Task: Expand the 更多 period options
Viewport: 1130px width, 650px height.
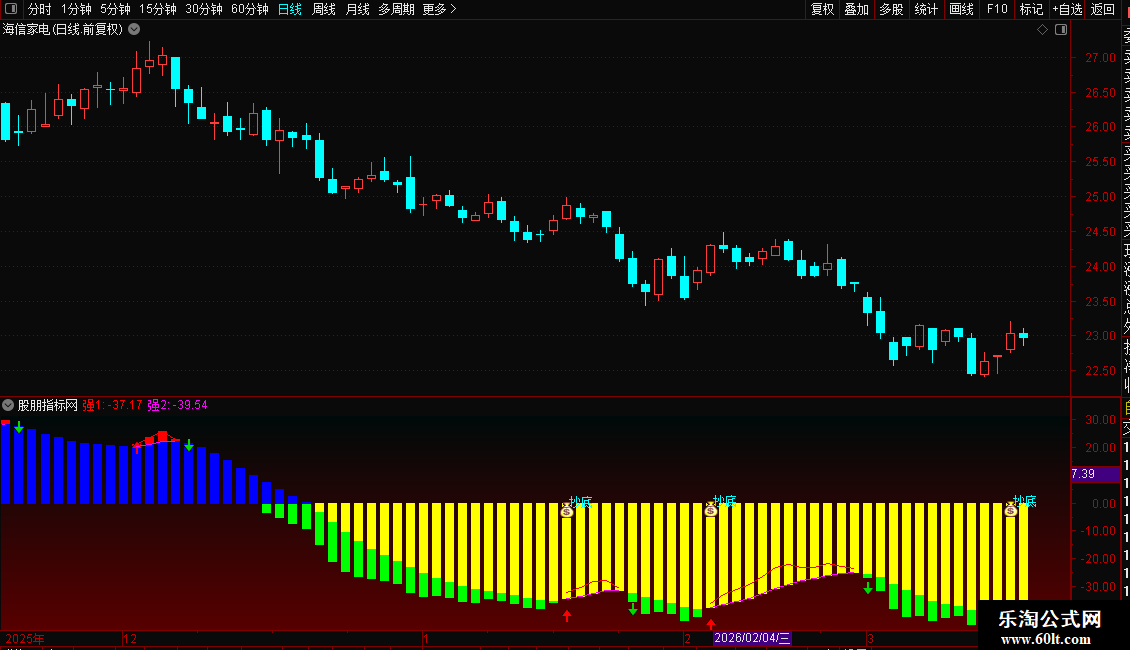Action: point(439,9)
